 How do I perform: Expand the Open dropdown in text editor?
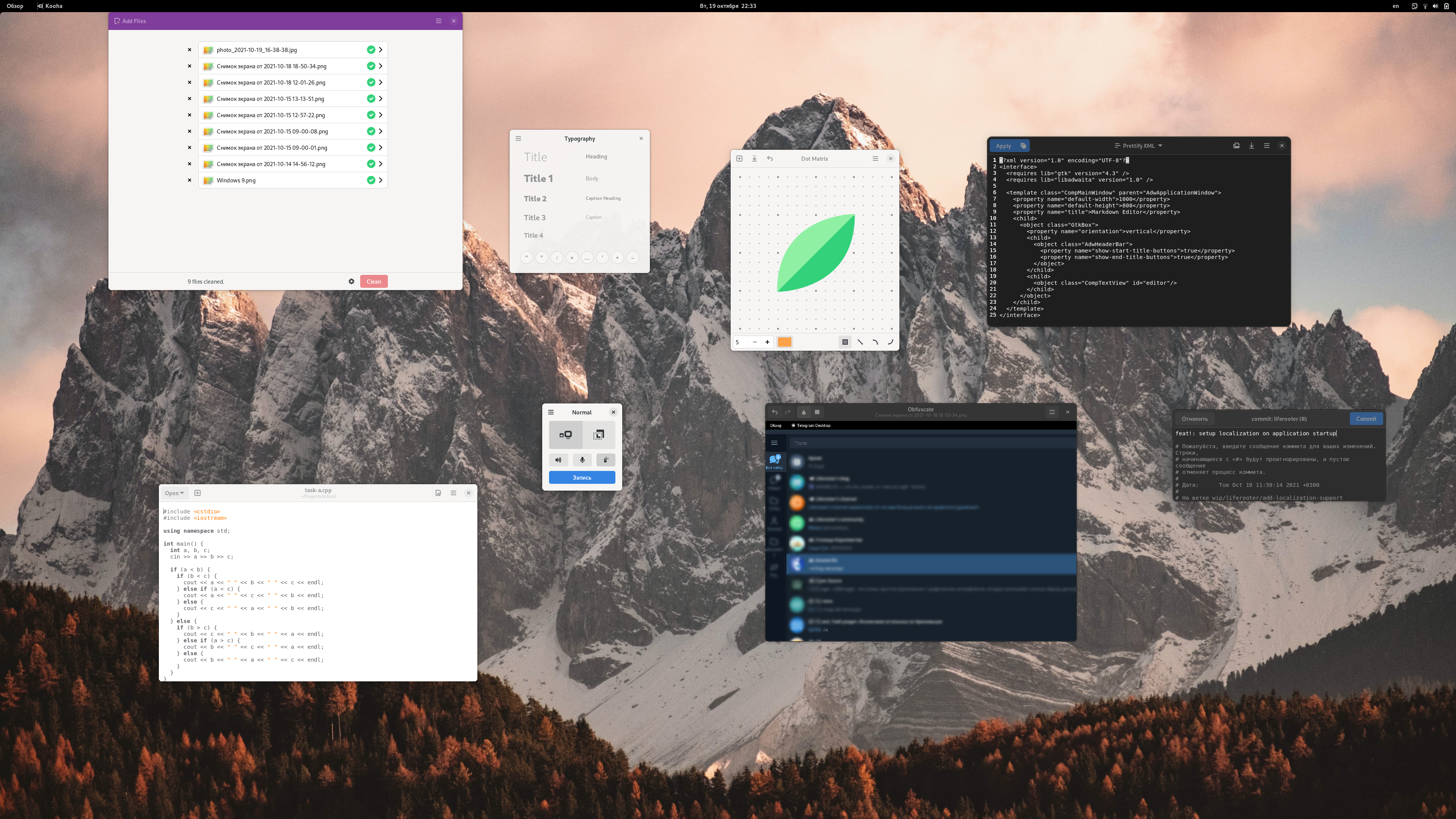174,493
